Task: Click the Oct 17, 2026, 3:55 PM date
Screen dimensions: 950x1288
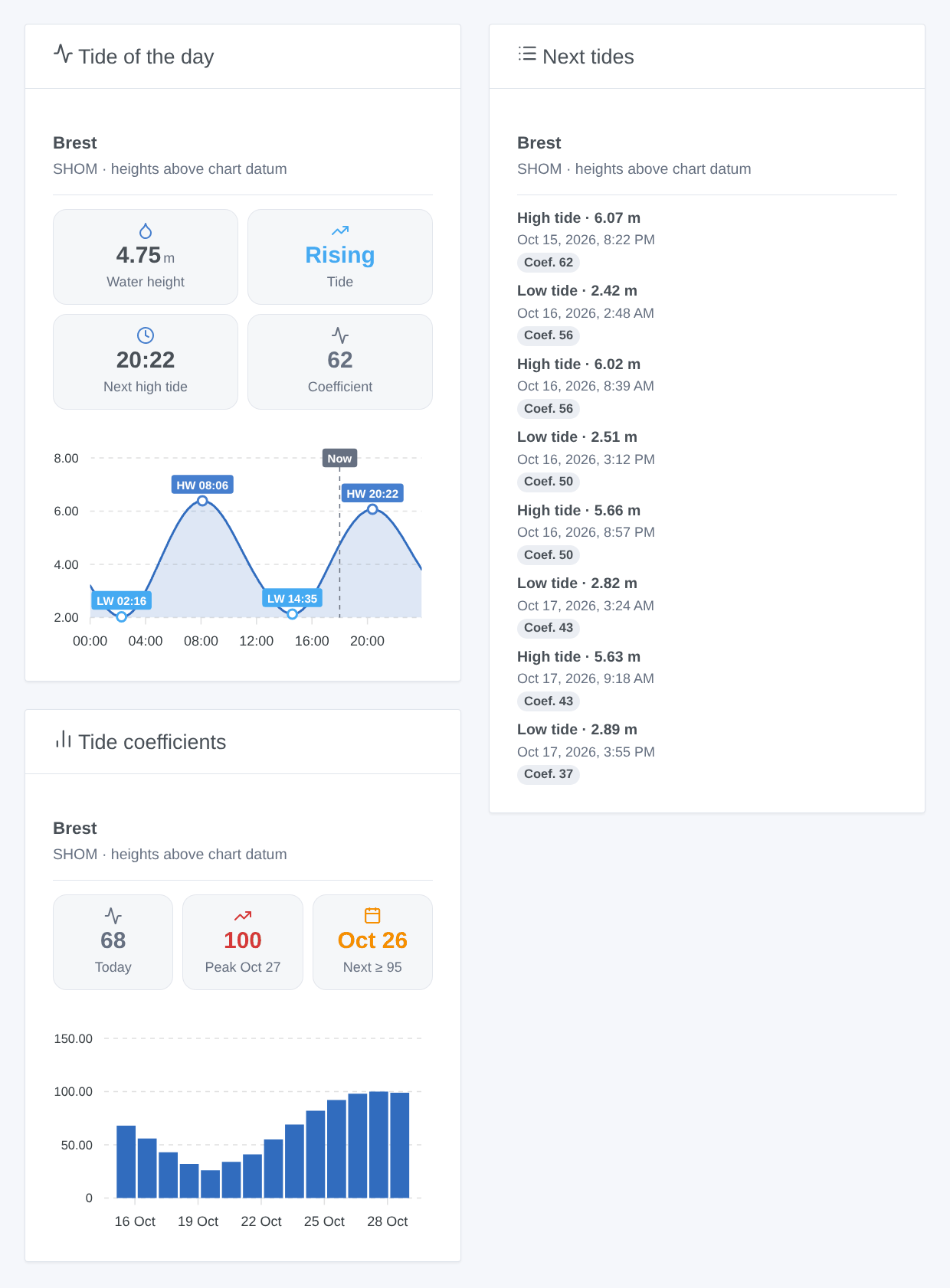Action: tap(586, 752)
